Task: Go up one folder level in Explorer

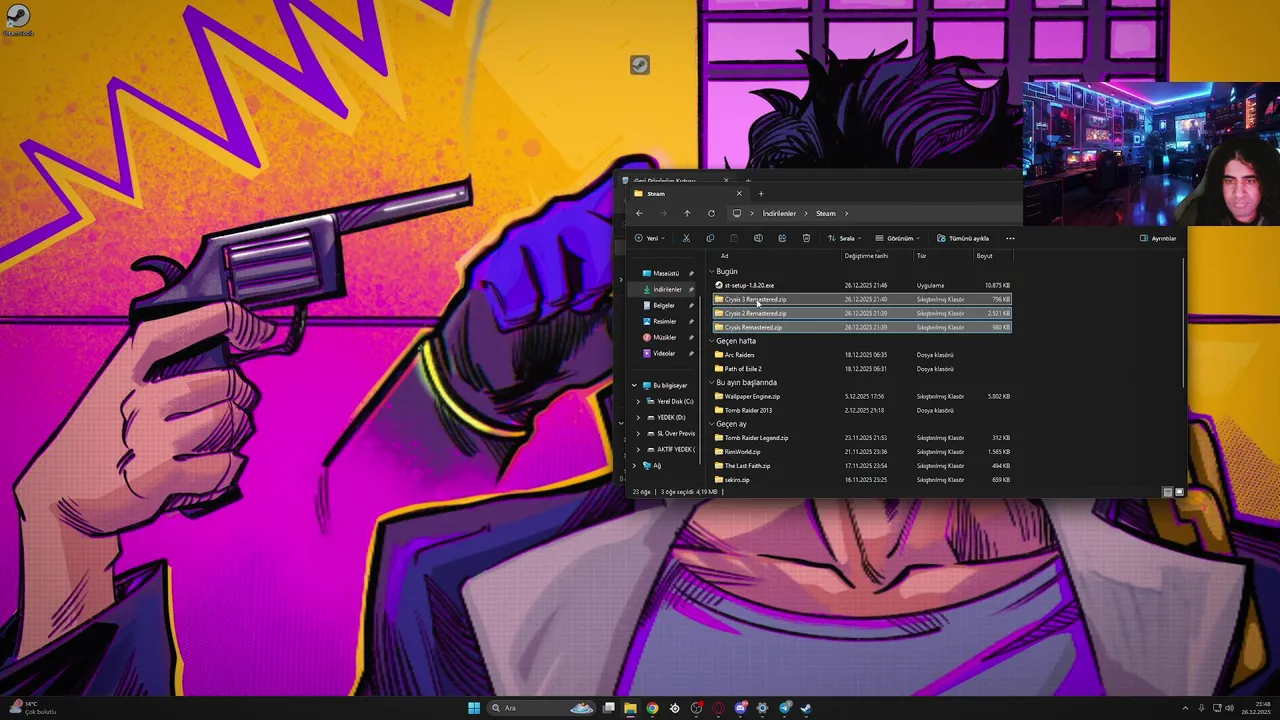Action: click(x=687, y=213)
